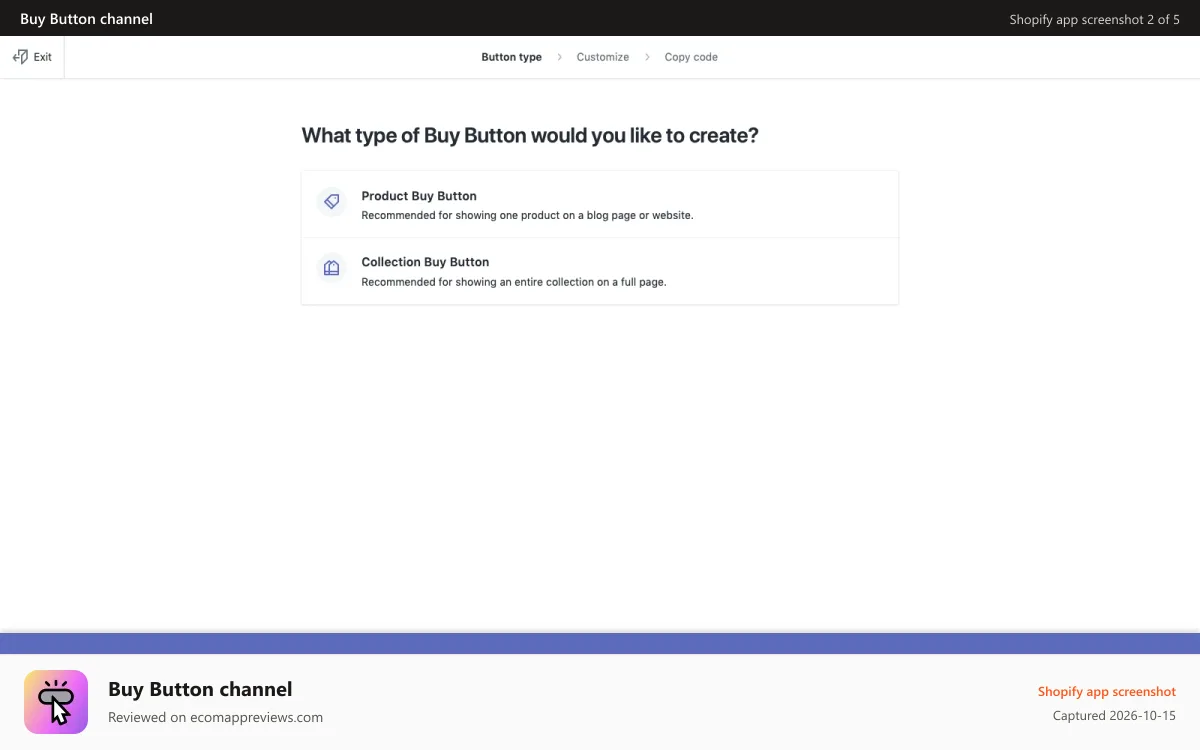Viewport: 1200px width, 750px height.
Task: Choose the Product Buy Button title
Action: tap(419, 196)
